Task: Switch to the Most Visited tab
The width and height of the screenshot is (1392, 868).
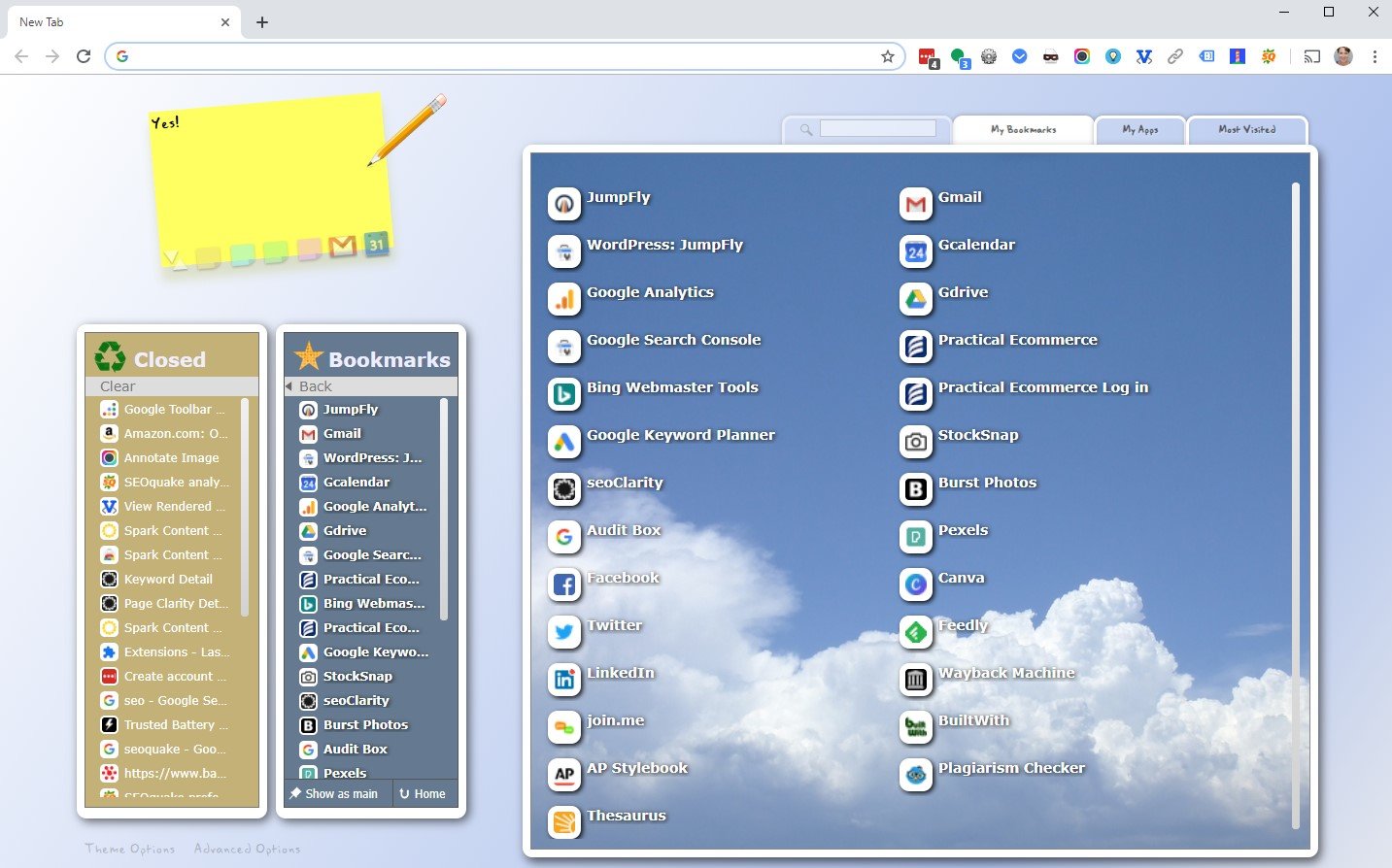Action: 1247,129
